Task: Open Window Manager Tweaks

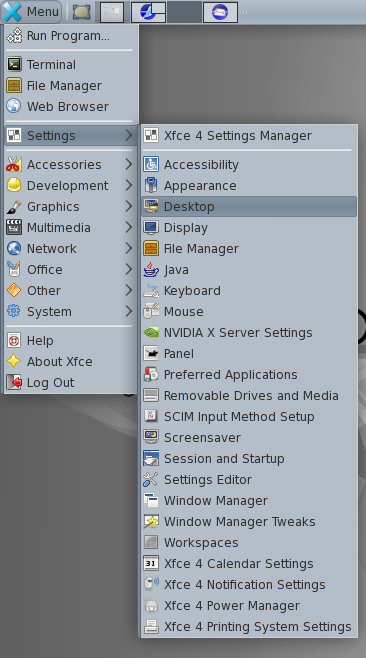Action: pyautogui.click(x=249, y=521)
